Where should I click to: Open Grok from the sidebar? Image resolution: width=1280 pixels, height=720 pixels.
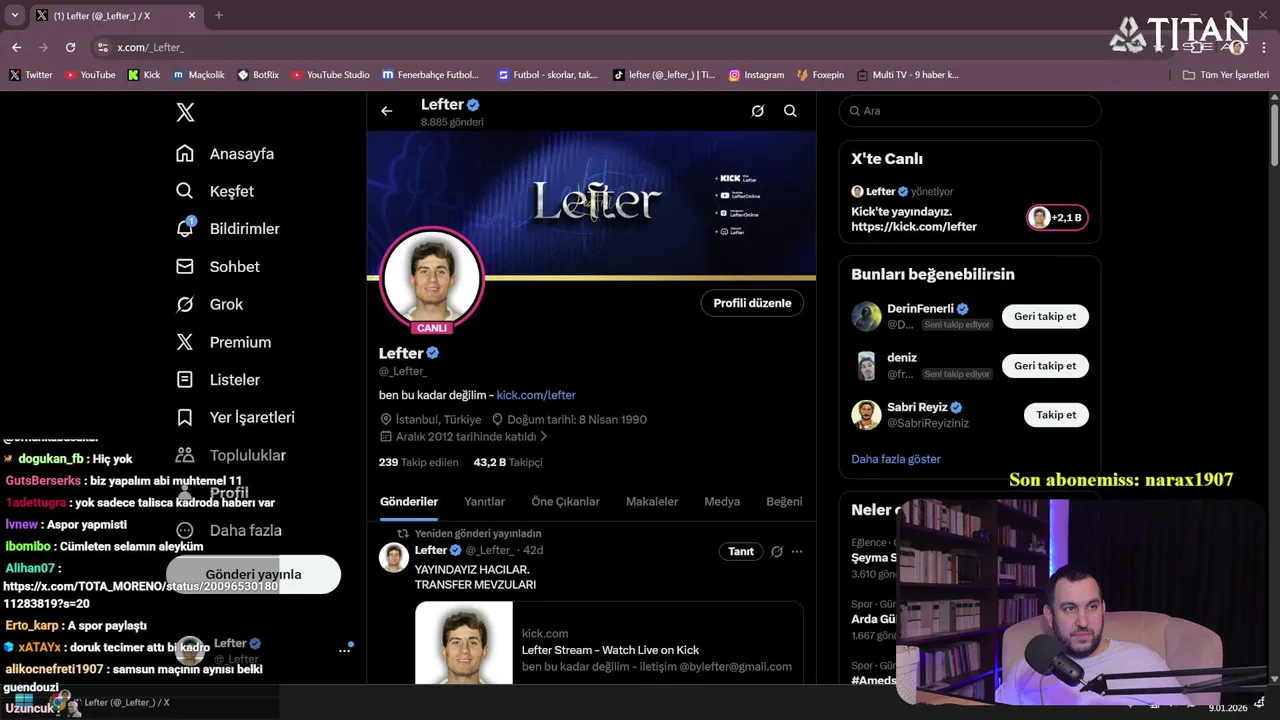pos(210,304)
